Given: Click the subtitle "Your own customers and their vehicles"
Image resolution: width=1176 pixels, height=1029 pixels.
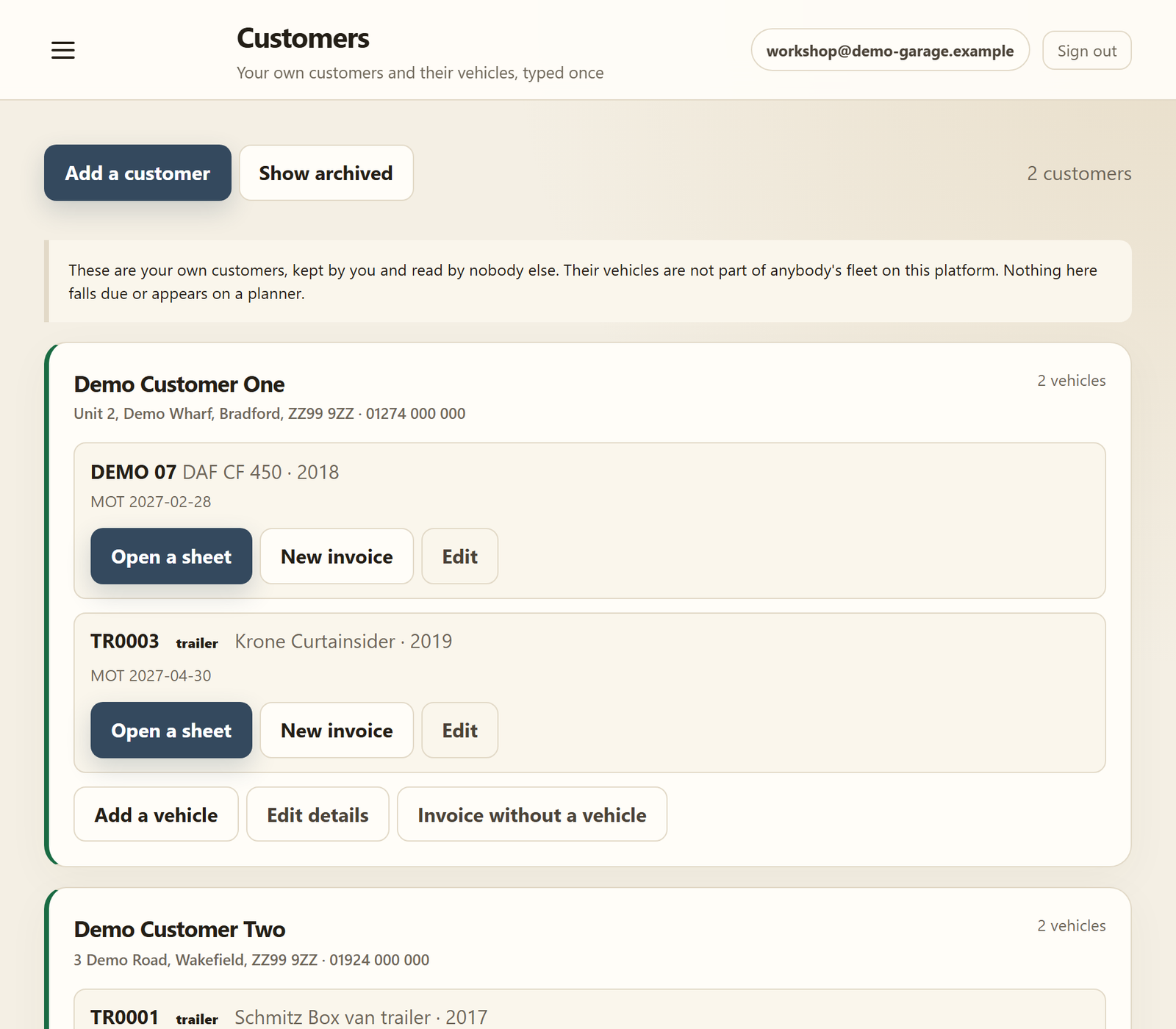Looking at the screenshot, I should click(420, 73).
